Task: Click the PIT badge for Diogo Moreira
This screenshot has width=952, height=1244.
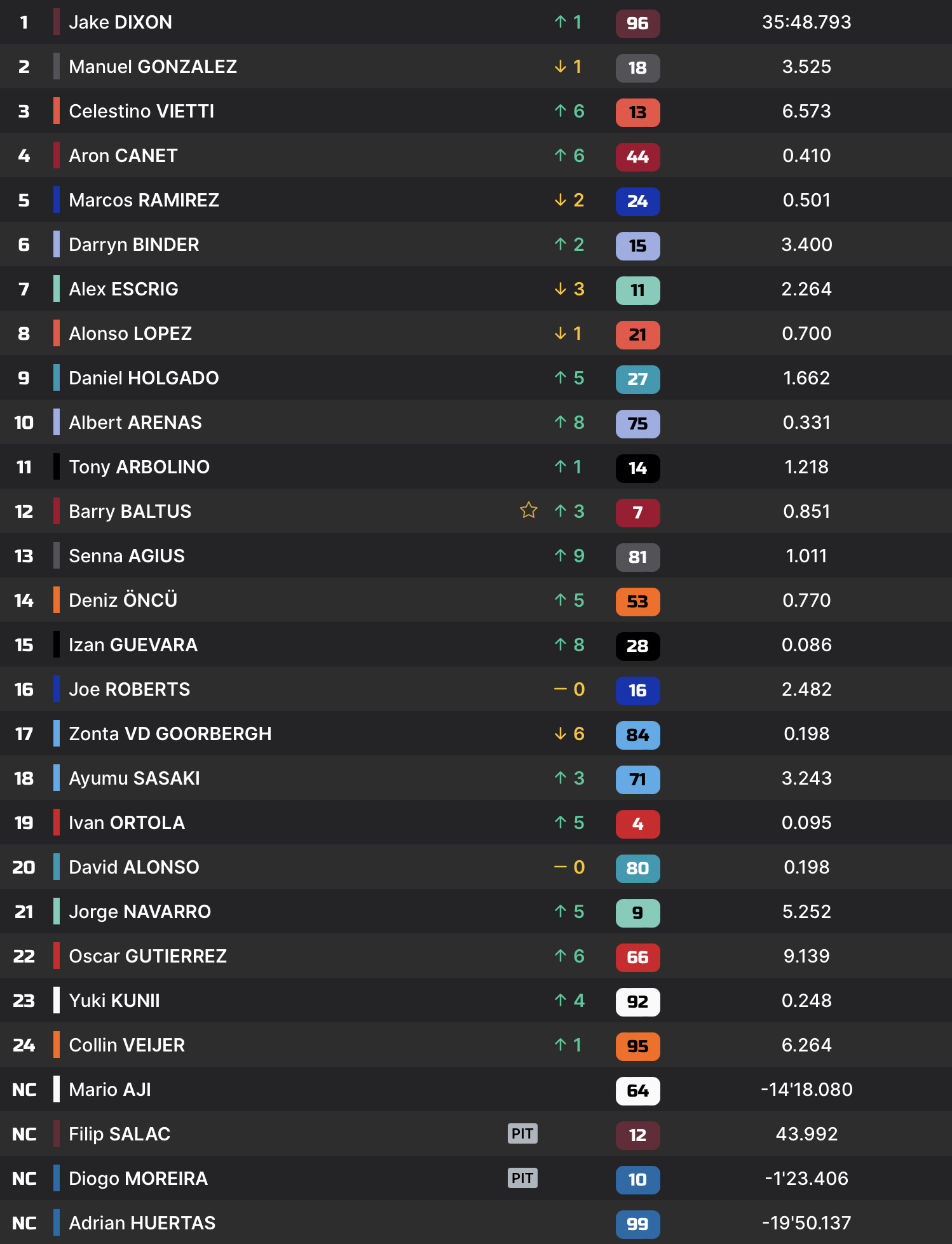Action: tap(522, 1178)
